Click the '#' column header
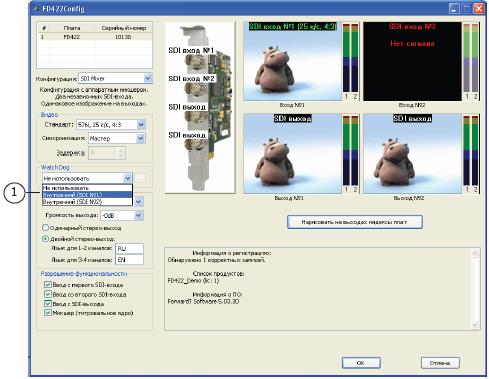The image size is (489, 379). (x=44, y=28)
